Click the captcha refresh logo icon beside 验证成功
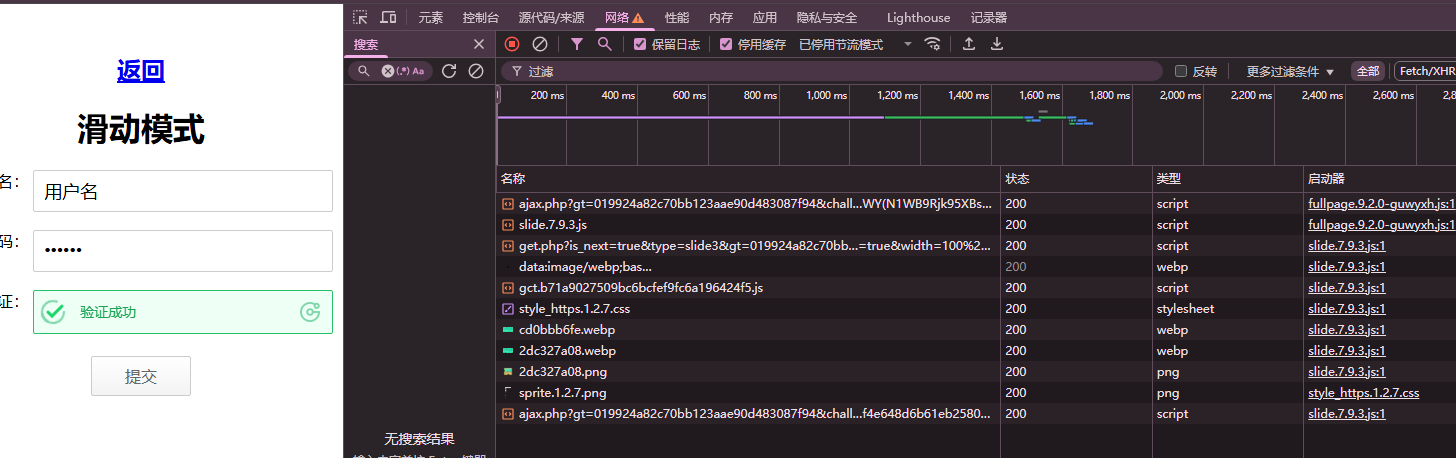This screenshot has height=458, width=1456. (310, 312)
